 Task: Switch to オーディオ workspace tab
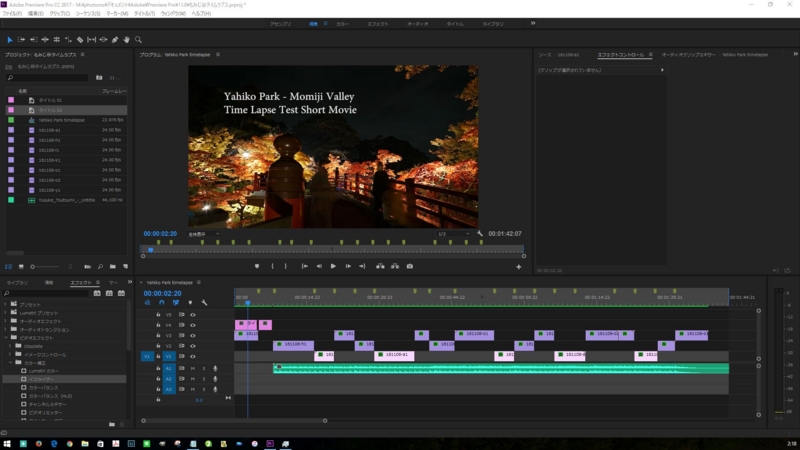coord(417,24)
